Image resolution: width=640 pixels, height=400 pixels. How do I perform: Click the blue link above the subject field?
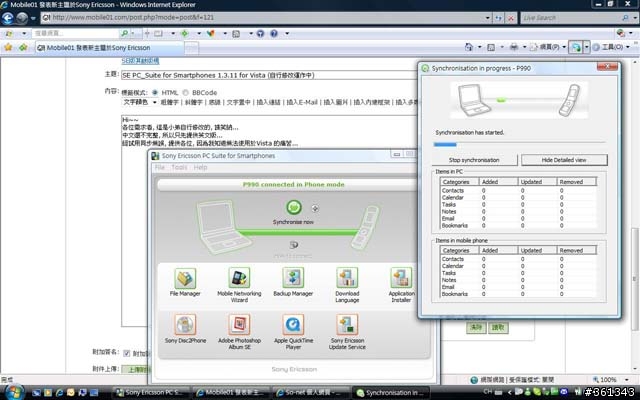(x=140, y=61)
